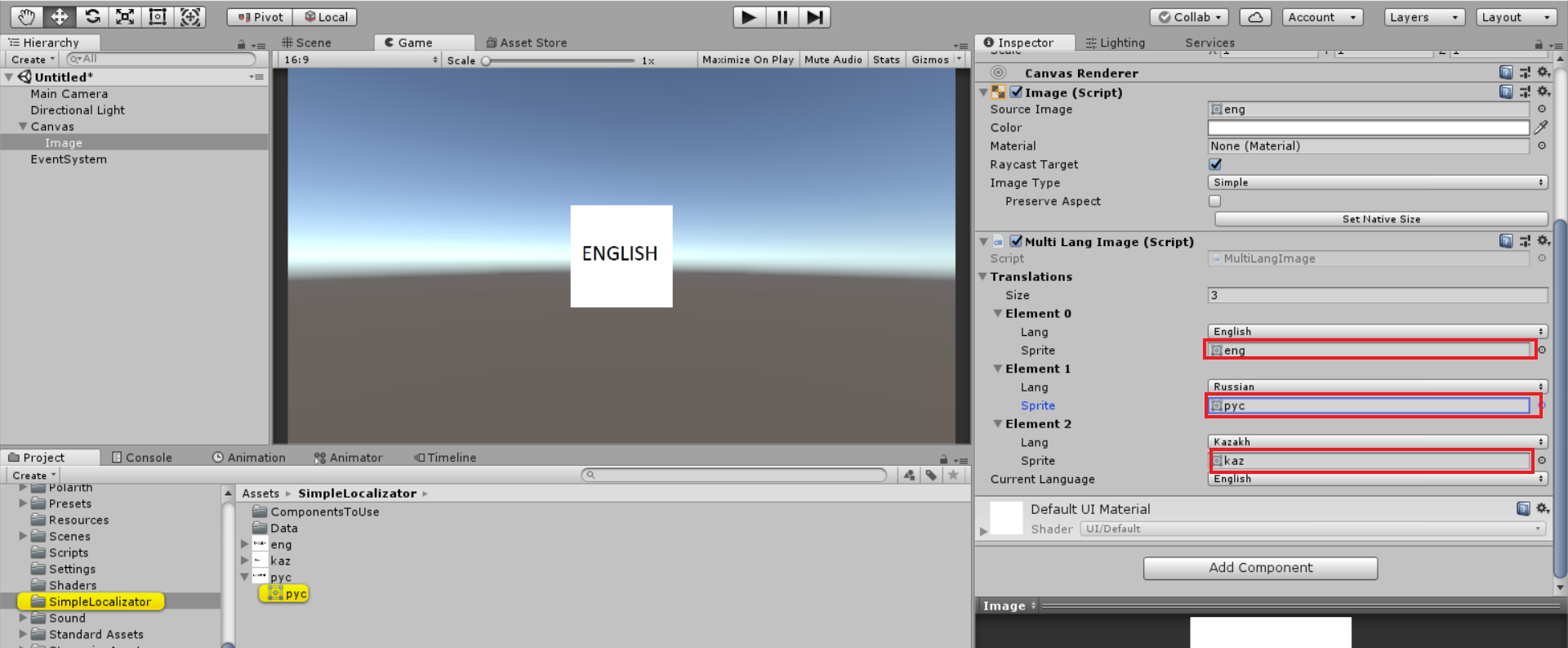This screenshot has height=648, width=1568.
Task: Open the Element 1 Lang dropdown
Action: (1377, 387)
